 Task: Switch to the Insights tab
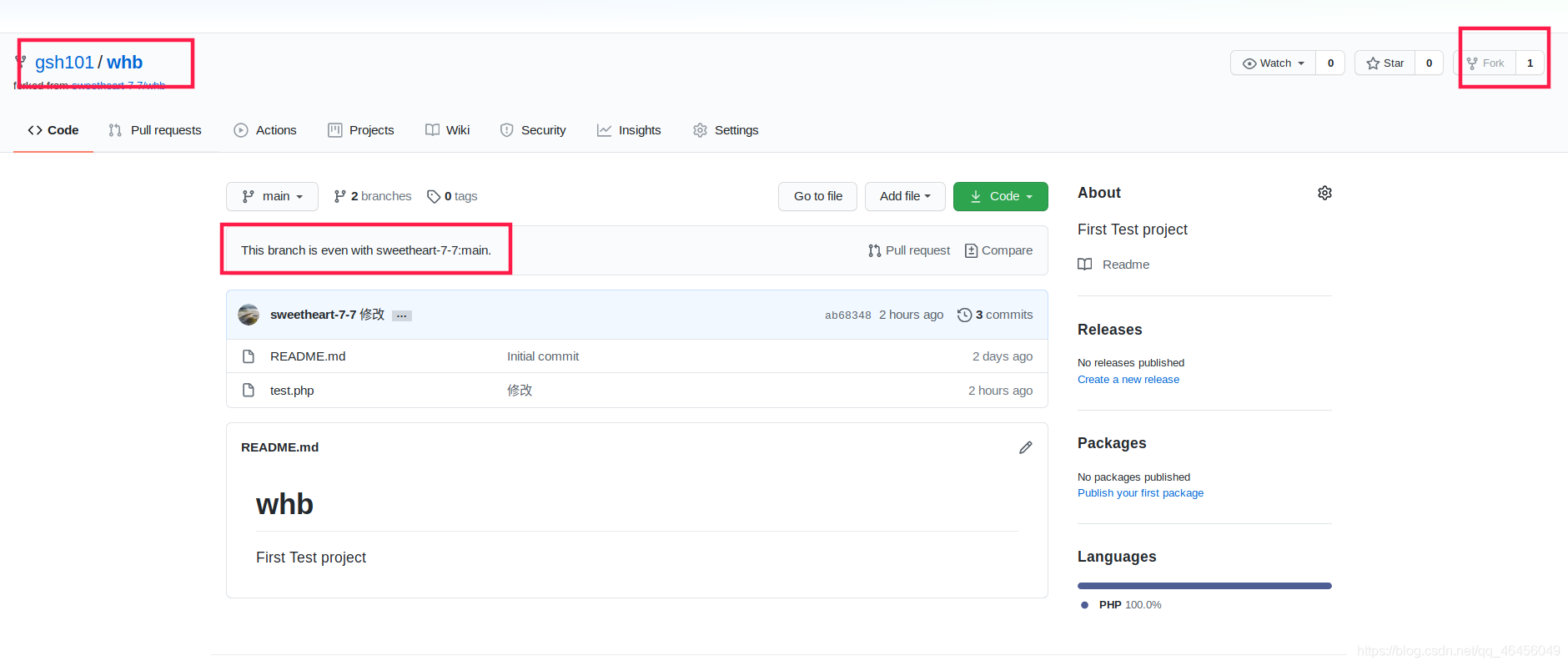pos(629,130)
